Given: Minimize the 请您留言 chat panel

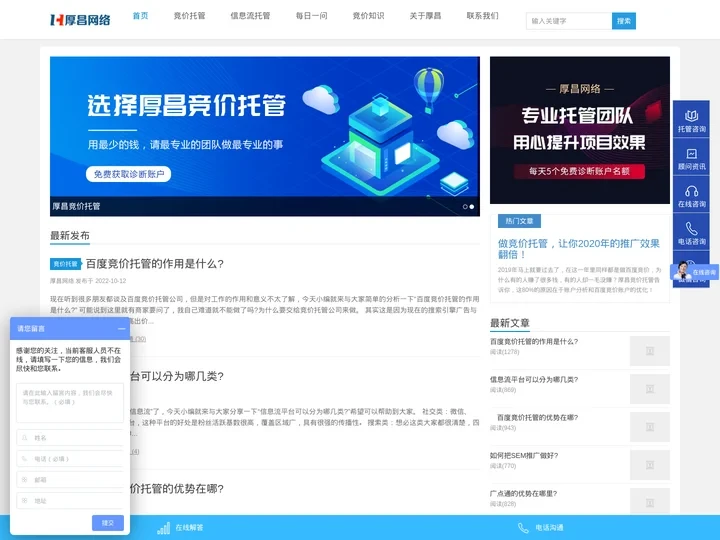Looking at the screenshot, I should pyautogui.click(x=121, y=329).
